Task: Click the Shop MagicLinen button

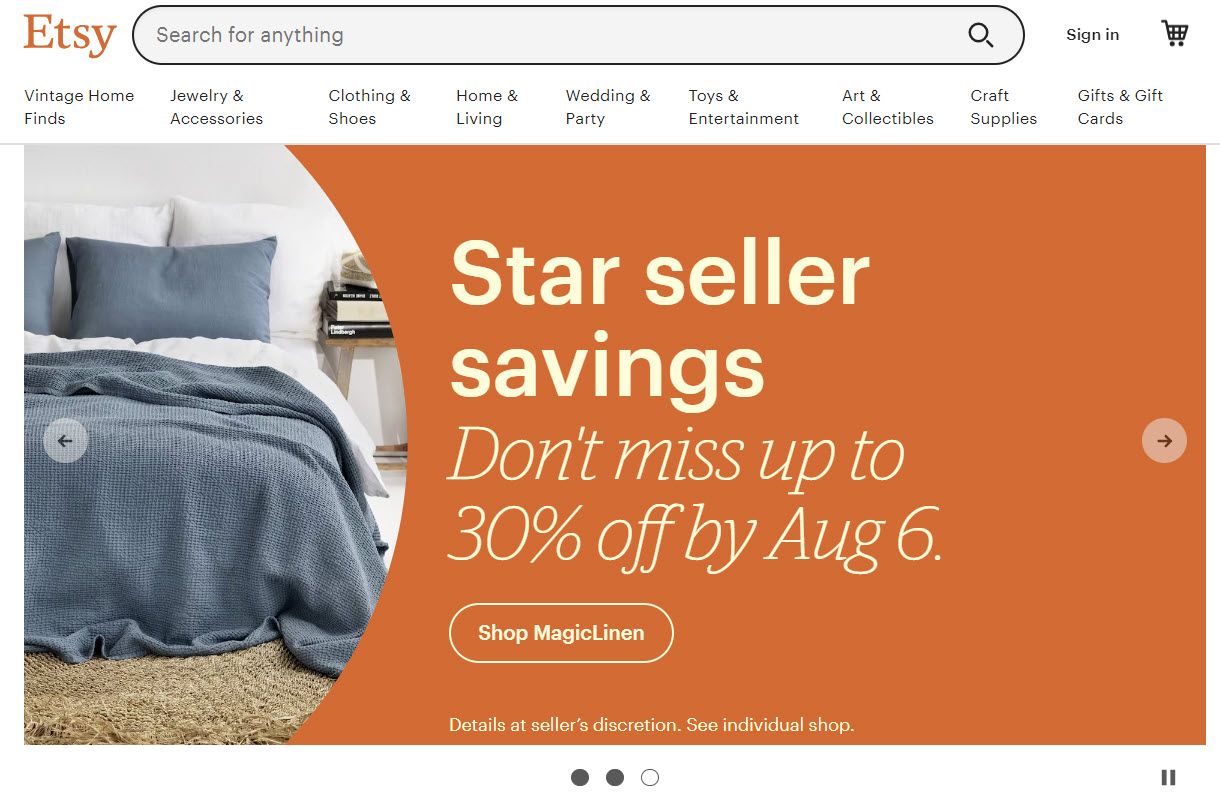Action: click(561, 633)
